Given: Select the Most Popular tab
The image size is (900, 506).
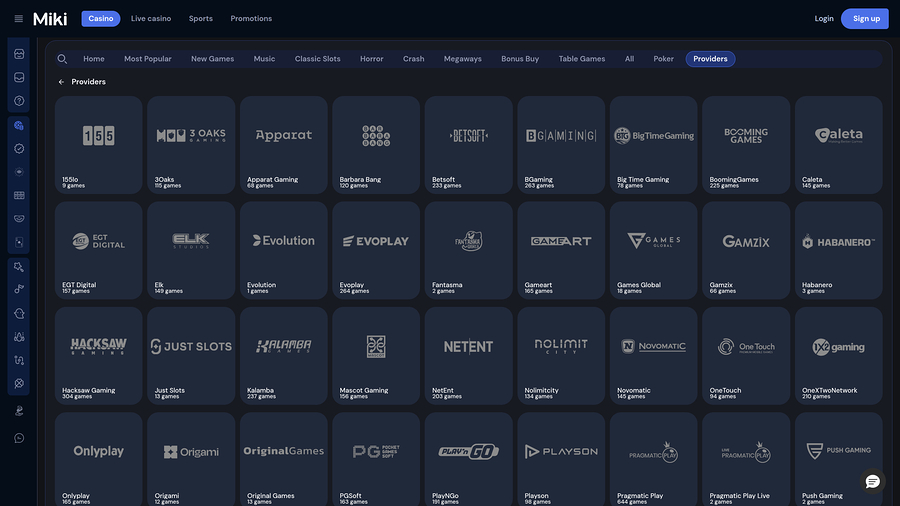Looking at the screenshot, I should (148, 59).
